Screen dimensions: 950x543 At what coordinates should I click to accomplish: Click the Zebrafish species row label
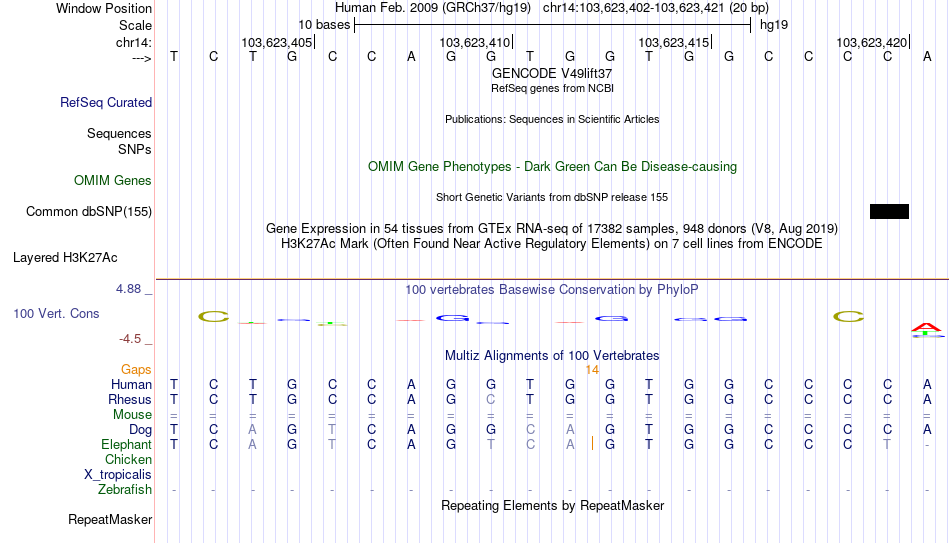(x=125, y=490)
